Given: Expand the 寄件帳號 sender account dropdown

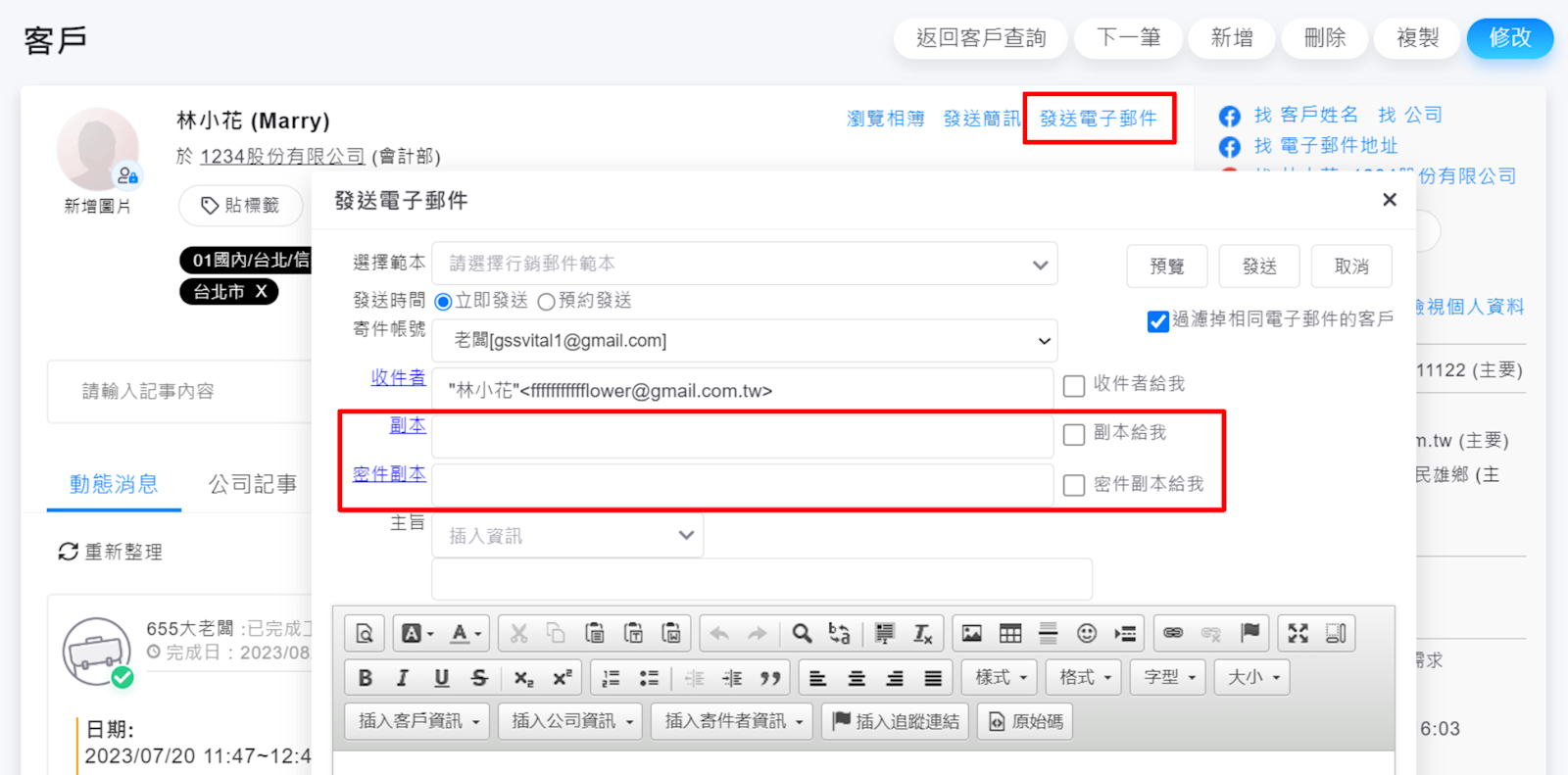Looking at the screenshot, I should 744,341.
